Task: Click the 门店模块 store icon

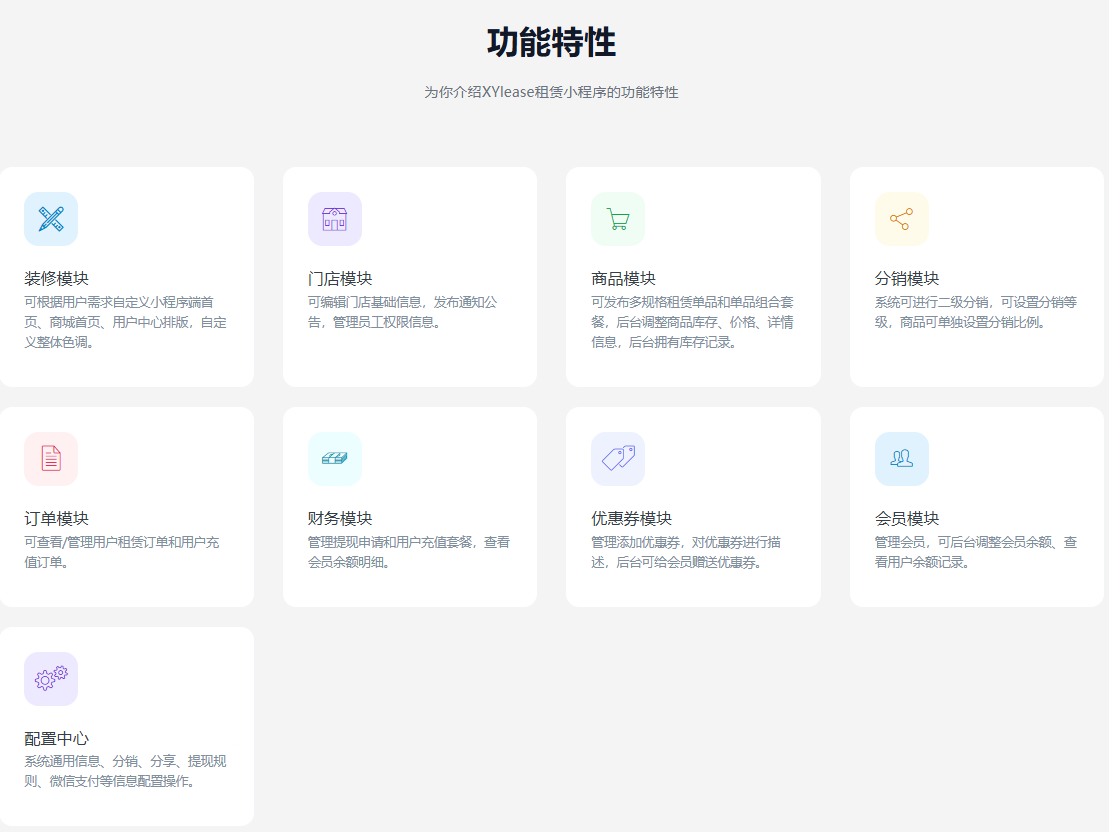Action: (x=335, y=219)
